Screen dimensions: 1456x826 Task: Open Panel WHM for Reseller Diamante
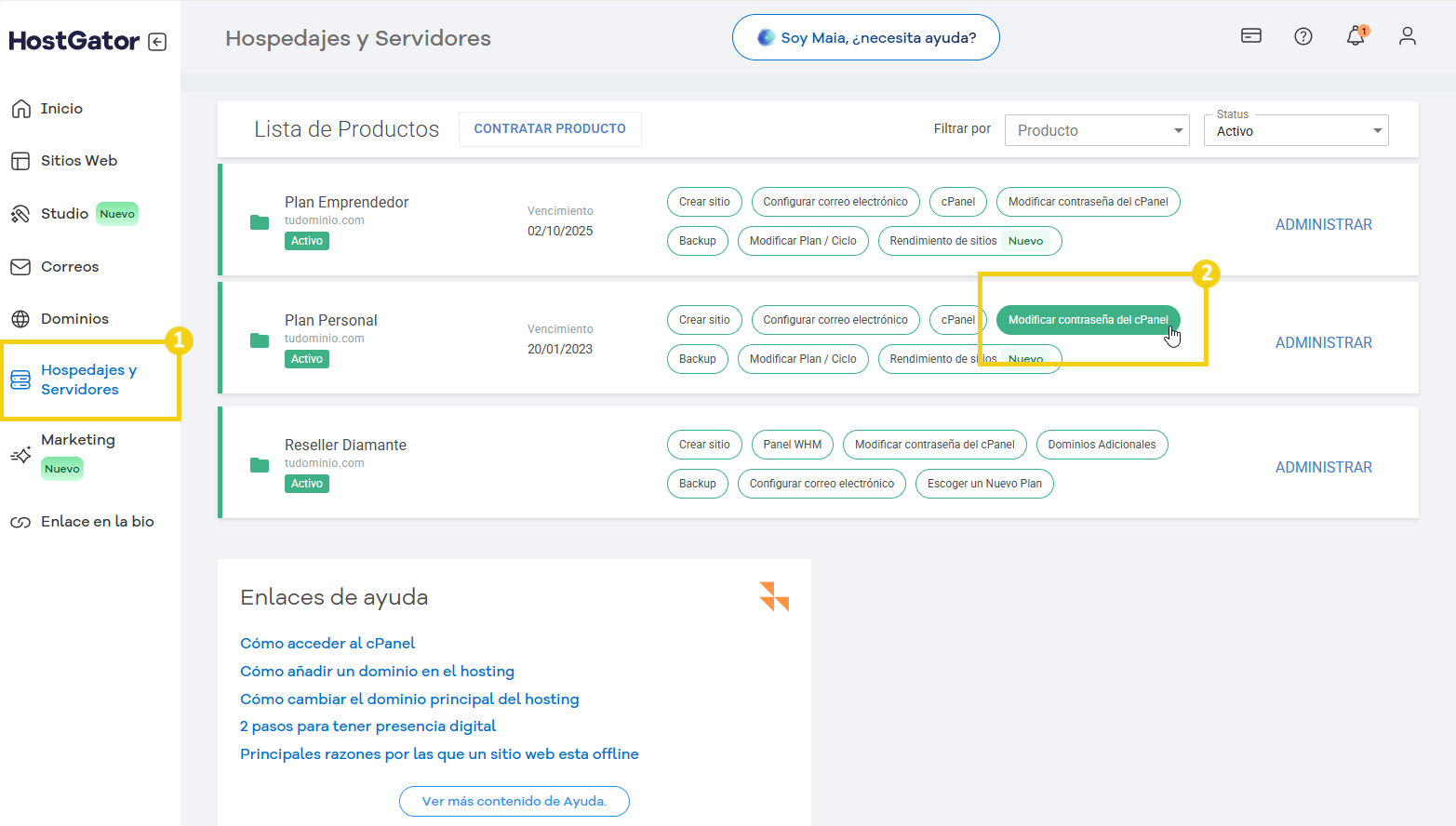point(792,445)
